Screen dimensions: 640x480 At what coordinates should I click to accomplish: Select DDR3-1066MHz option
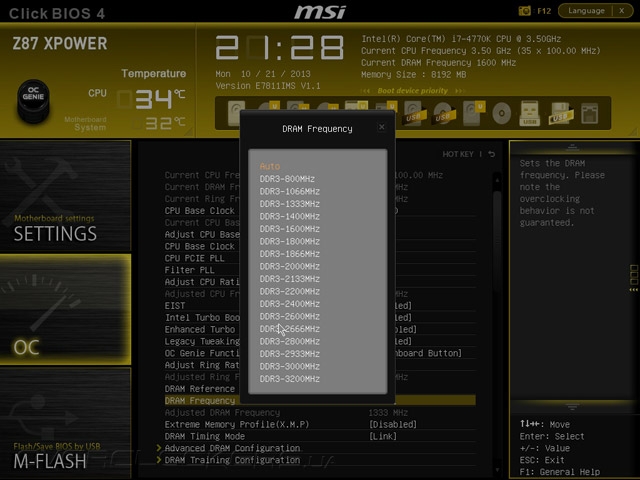(x=289, y=191)
